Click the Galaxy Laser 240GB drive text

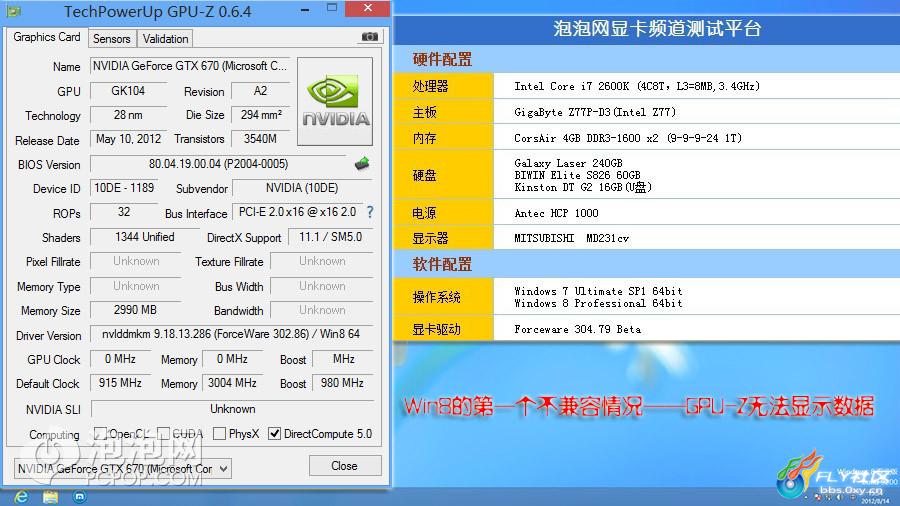568,163
